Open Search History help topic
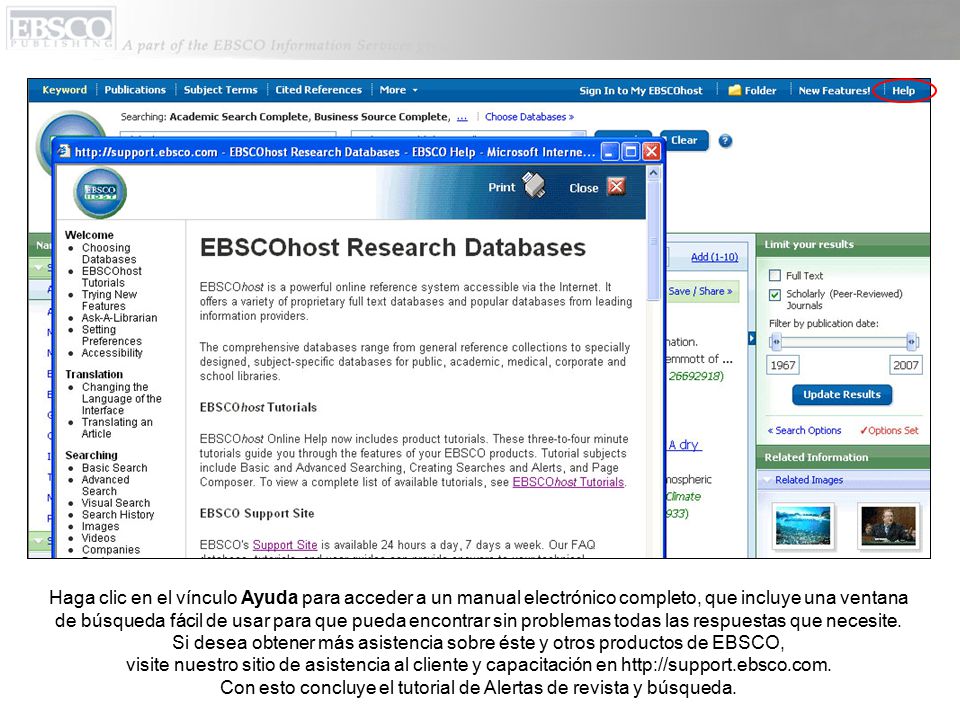 click(118, 515)
